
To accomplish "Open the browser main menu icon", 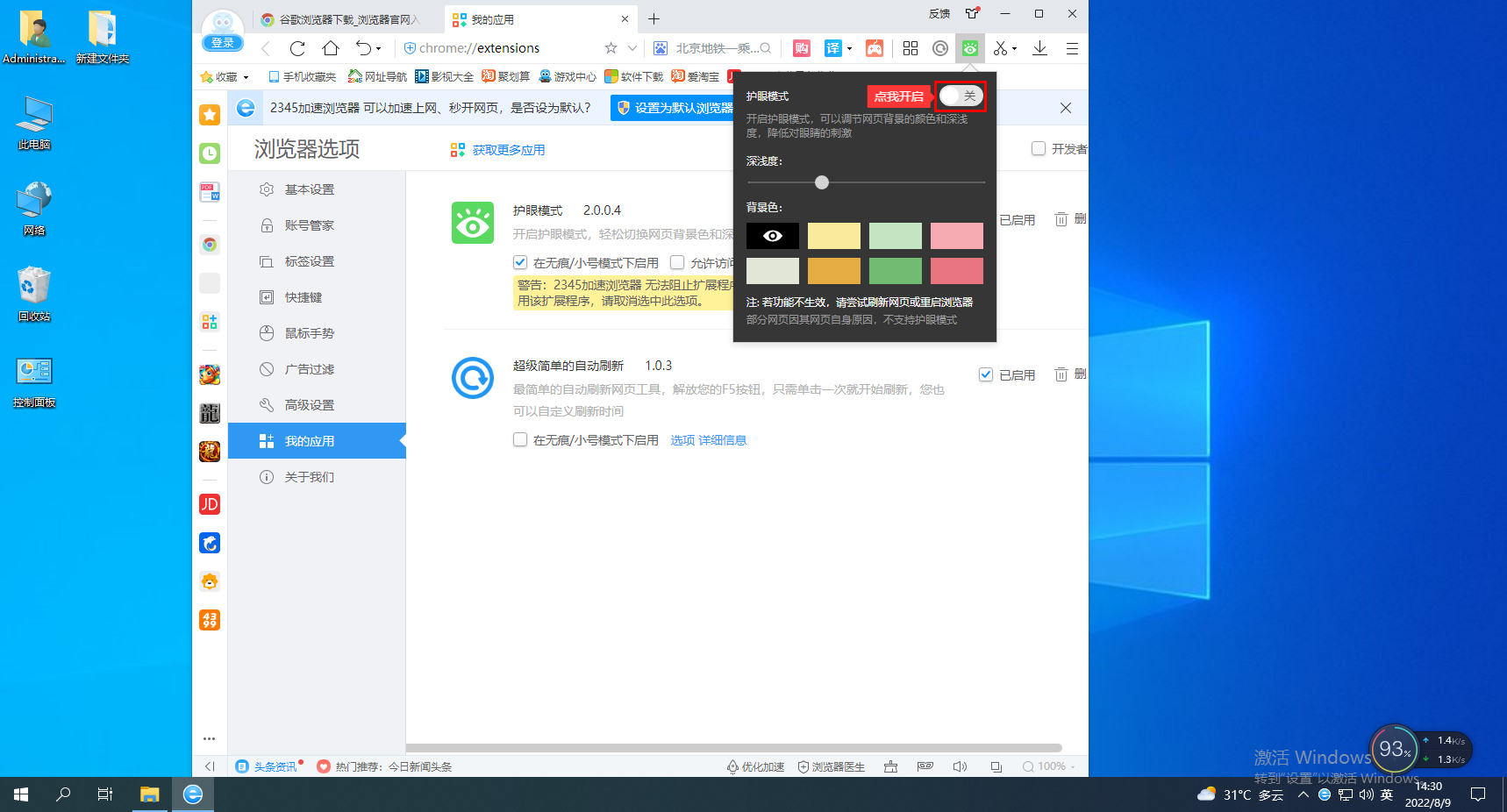I will coord(1072,48).
